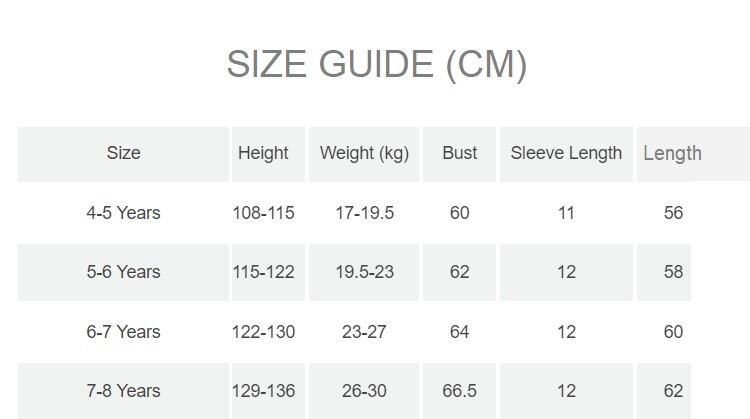Select the 4-5 Years size row label
Viewport: 750px width, 419px height.
(x=123, y=213)
